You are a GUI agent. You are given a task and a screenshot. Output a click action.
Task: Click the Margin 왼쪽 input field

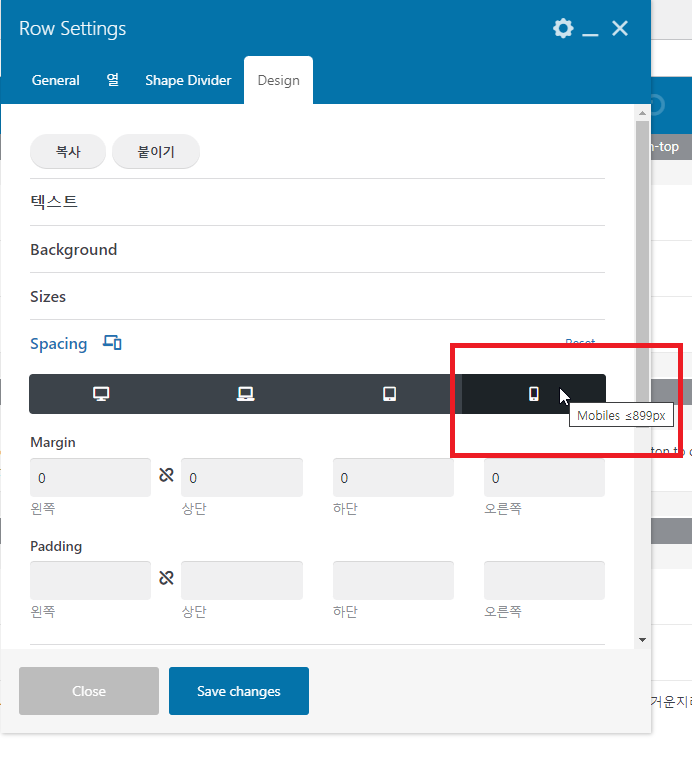click(91, 478)
